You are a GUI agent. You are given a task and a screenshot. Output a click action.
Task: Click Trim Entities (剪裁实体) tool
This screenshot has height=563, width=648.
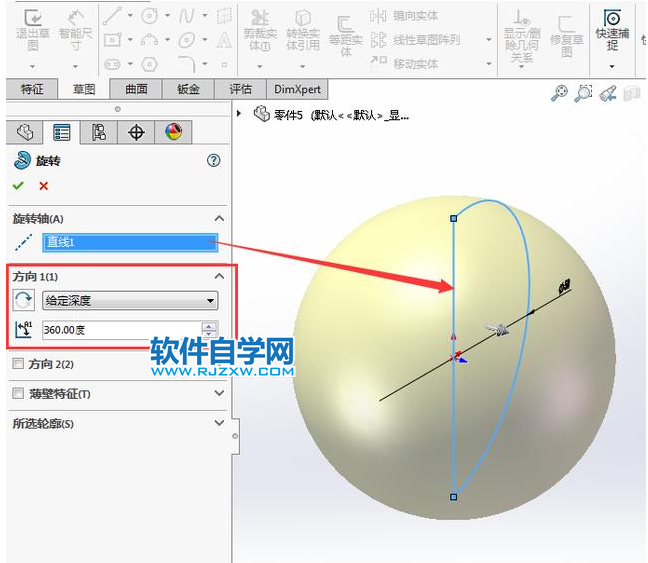260,31
